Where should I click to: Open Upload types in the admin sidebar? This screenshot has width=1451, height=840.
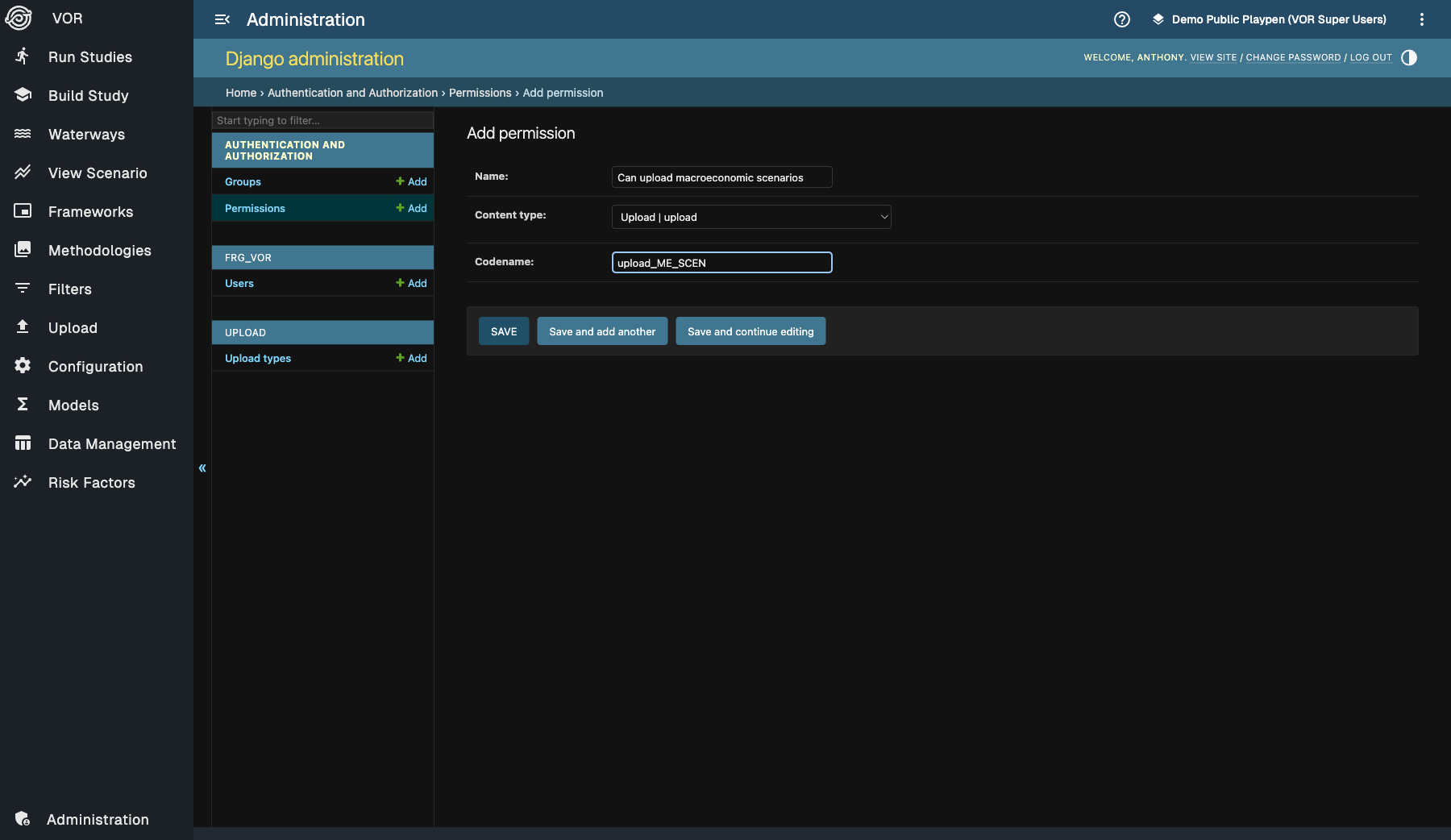258,358
